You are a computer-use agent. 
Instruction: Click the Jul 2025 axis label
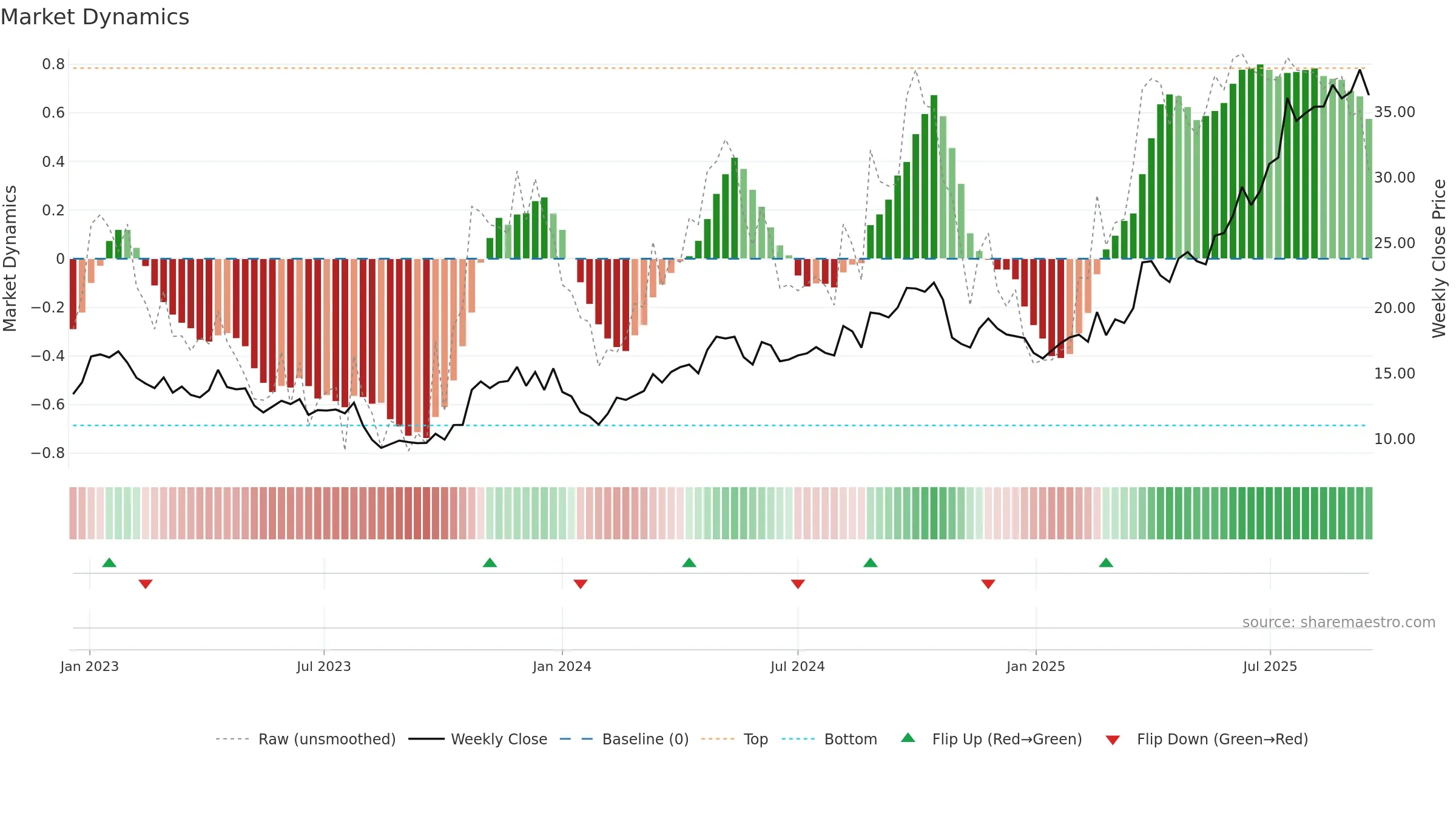tap(1270, 666)
